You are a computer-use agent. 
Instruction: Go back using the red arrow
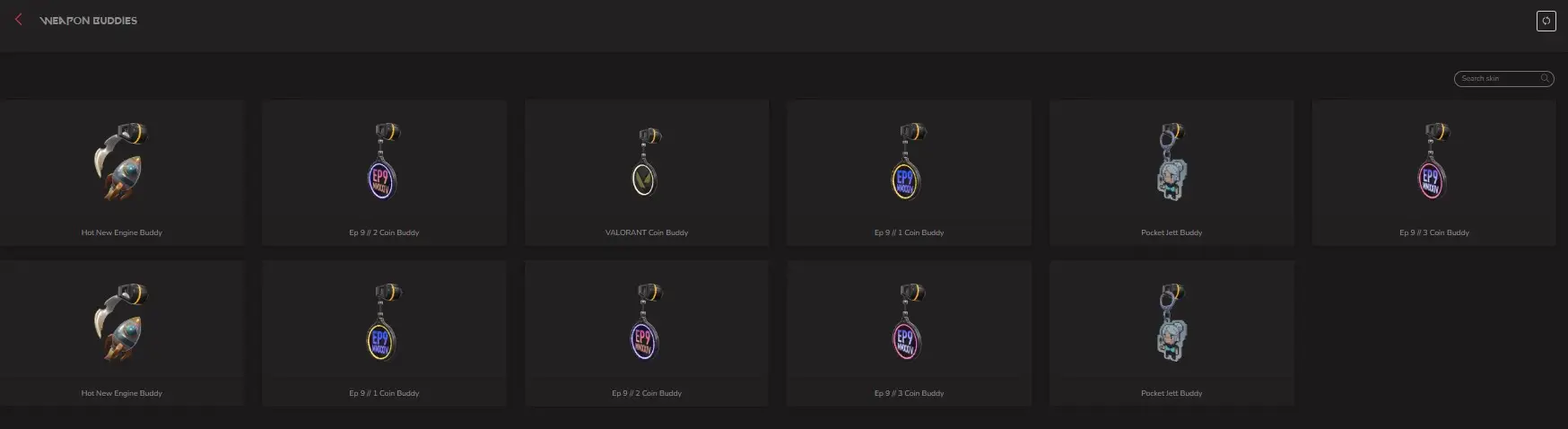point(18,19)
